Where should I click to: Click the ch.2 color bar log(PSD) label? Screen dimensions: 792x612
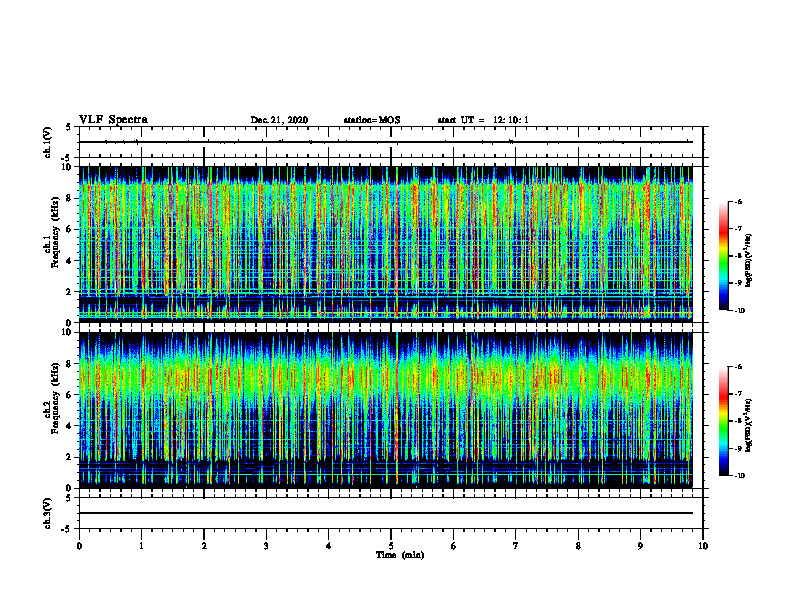(749, 425)
